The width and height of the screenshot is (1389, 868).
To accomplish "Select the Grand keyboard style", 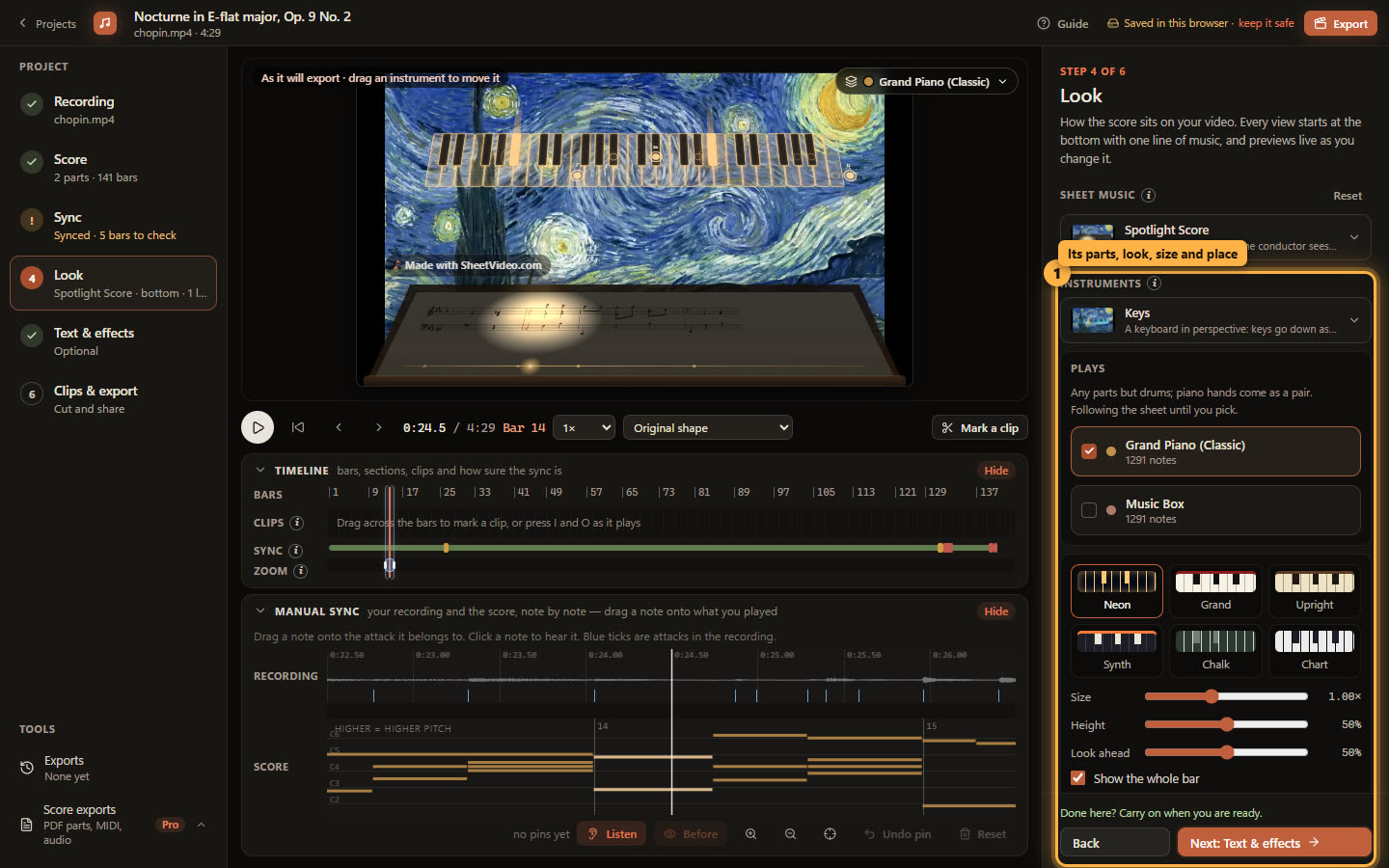I will pyautogui.click(x=1215, y=591).
